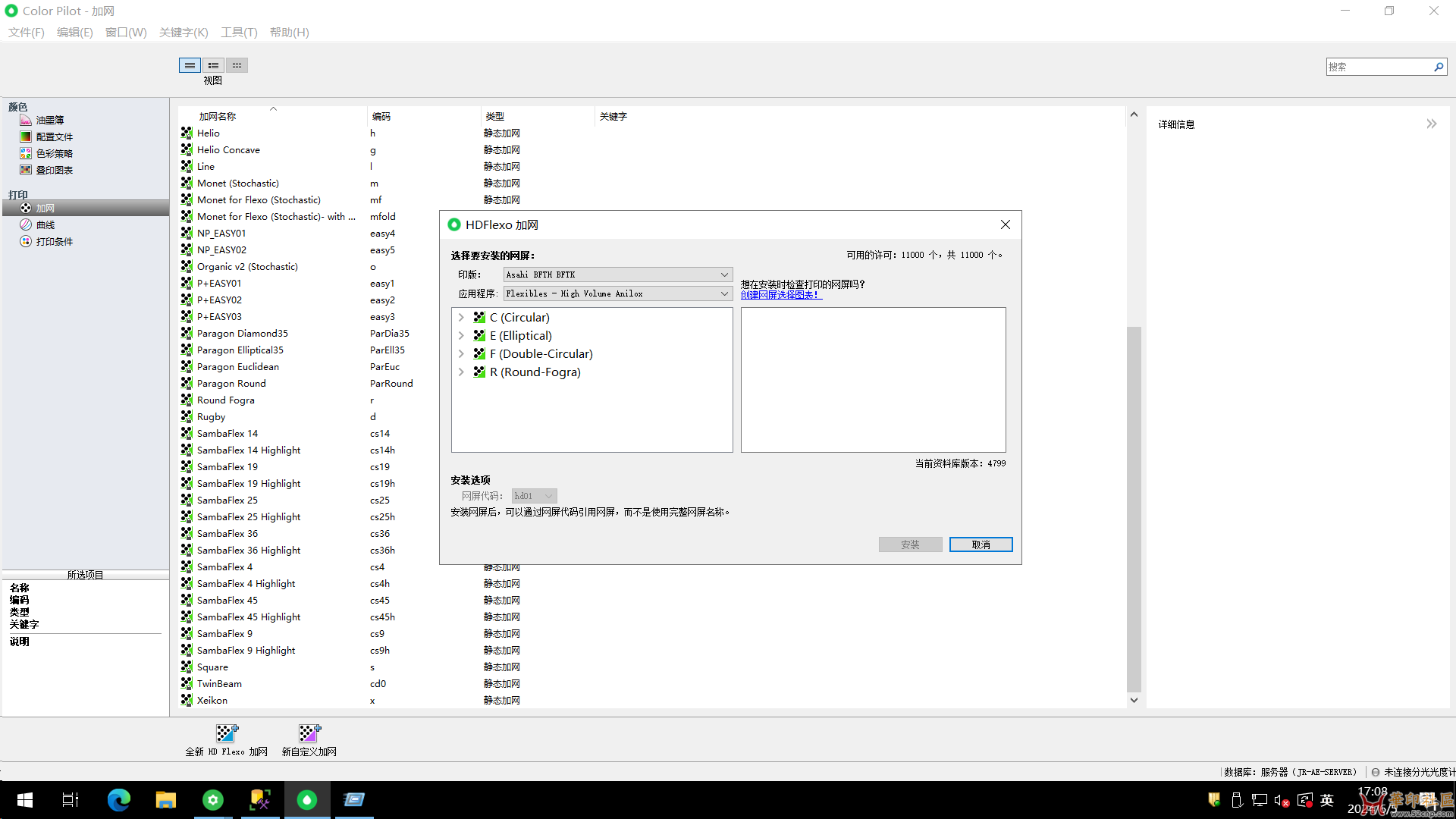The height and width of the screenshot is (819, 1456).
Task: Select SambaFlex 14 Highlight screen
Action: pos(248,449)
